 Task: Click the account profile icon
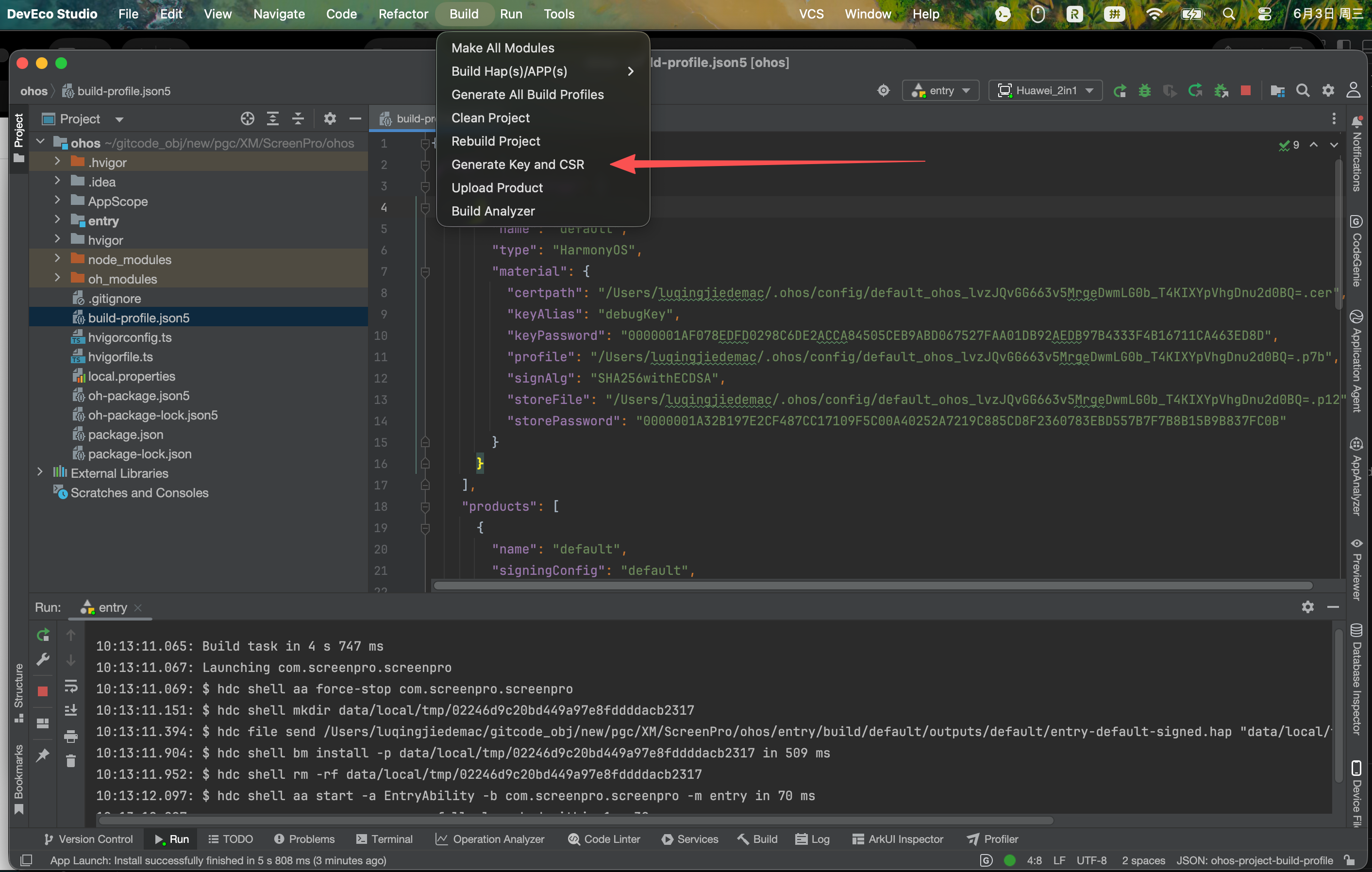(x=1353, y=90)
